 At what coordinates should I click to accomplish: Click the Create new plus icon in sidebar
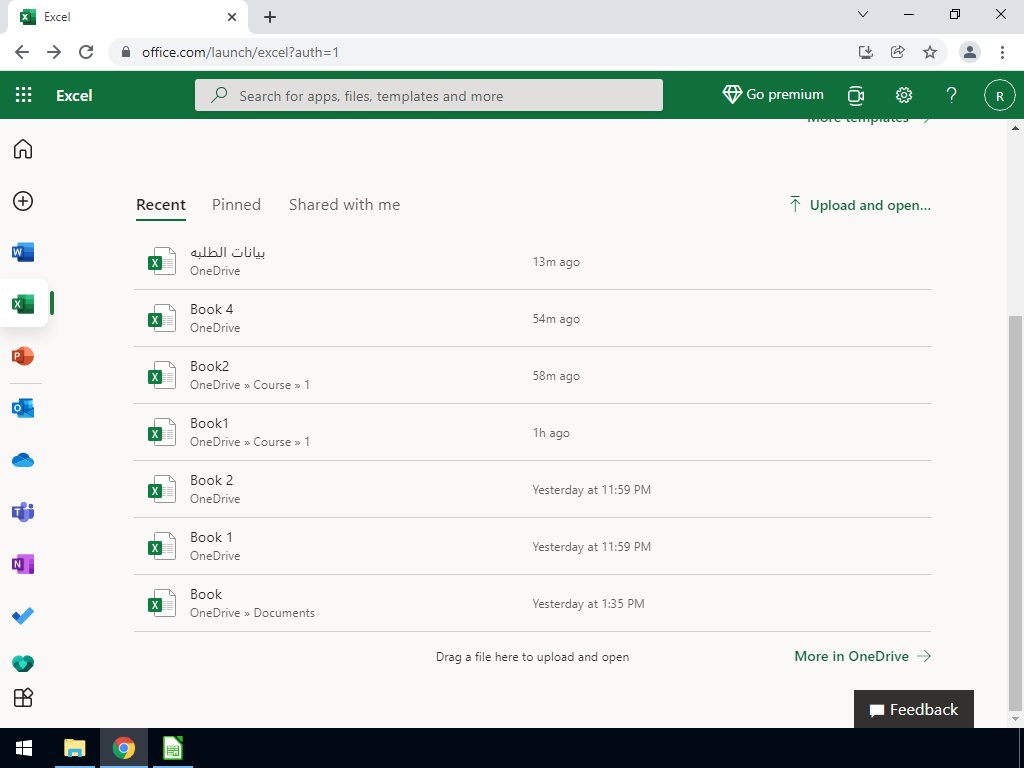click(23, 201)
